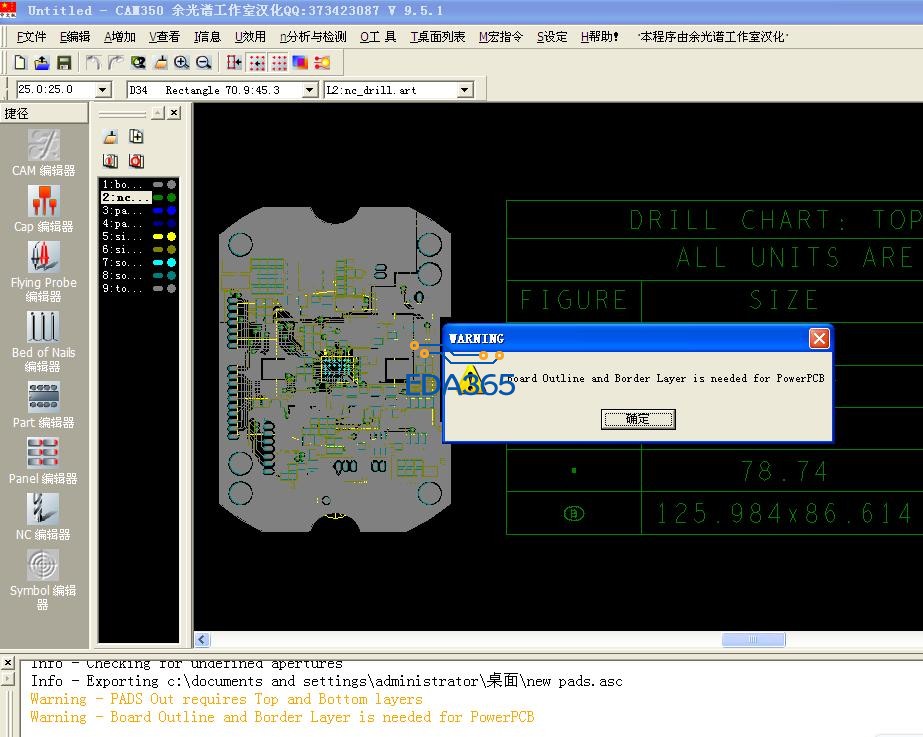Select layer 1:bo... in layer list
Screen dimensions: 923x737
(122, 184)
